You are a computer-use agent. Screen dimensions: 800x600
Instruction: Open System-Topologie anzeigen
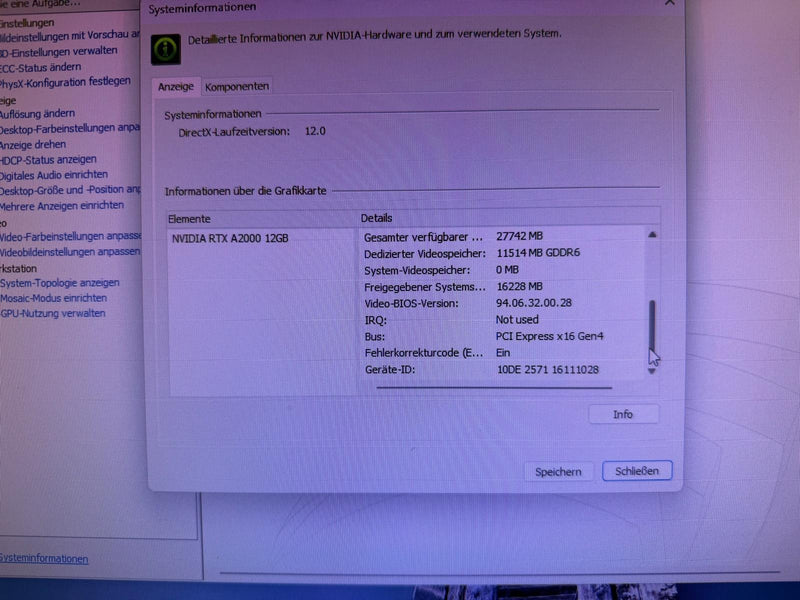[x=60, y=283]
